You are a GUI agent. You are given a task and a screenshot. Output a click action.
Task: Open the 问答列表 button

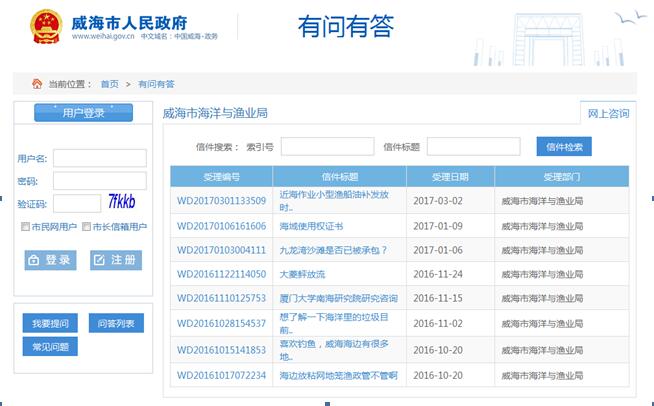[x=116, y=324]
